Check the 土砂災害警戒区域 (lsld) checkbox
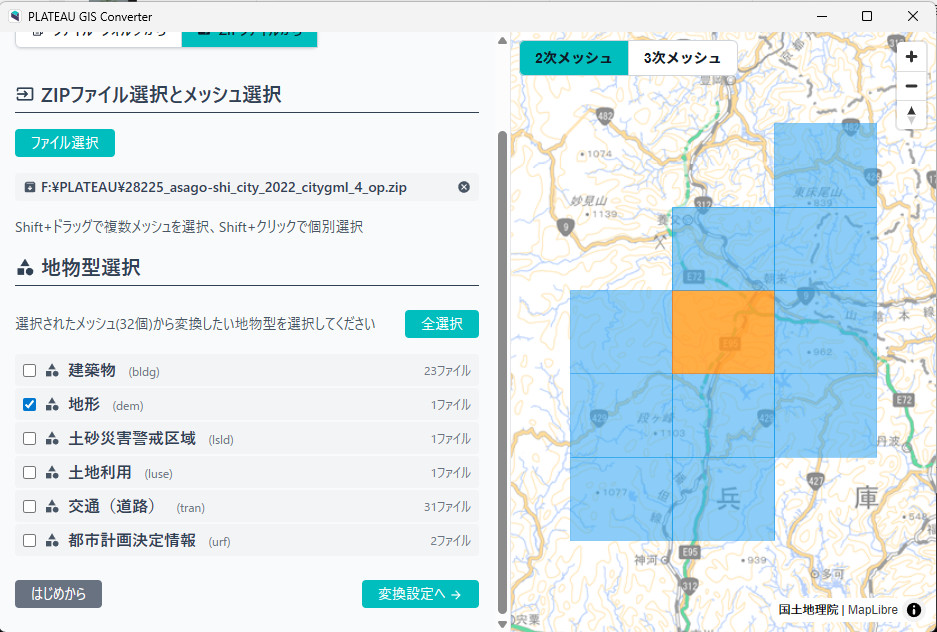This screenshot has height=632, width=937. click(30, 439)
